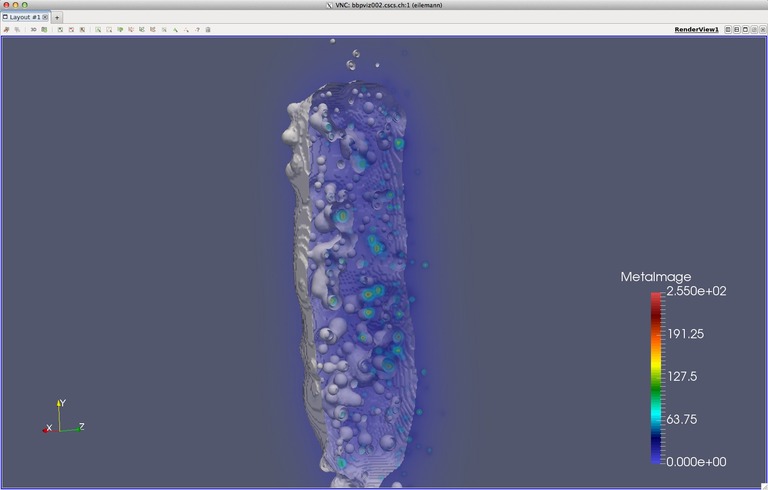
Task: Toggle the 3D interaction mode button
Action: (33, 29)
